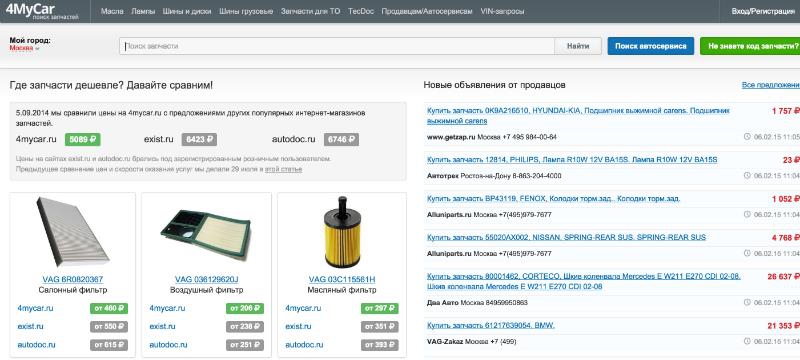Open the Масла menu item
This screenshot has height=360, width=800.
coord(112,11)
